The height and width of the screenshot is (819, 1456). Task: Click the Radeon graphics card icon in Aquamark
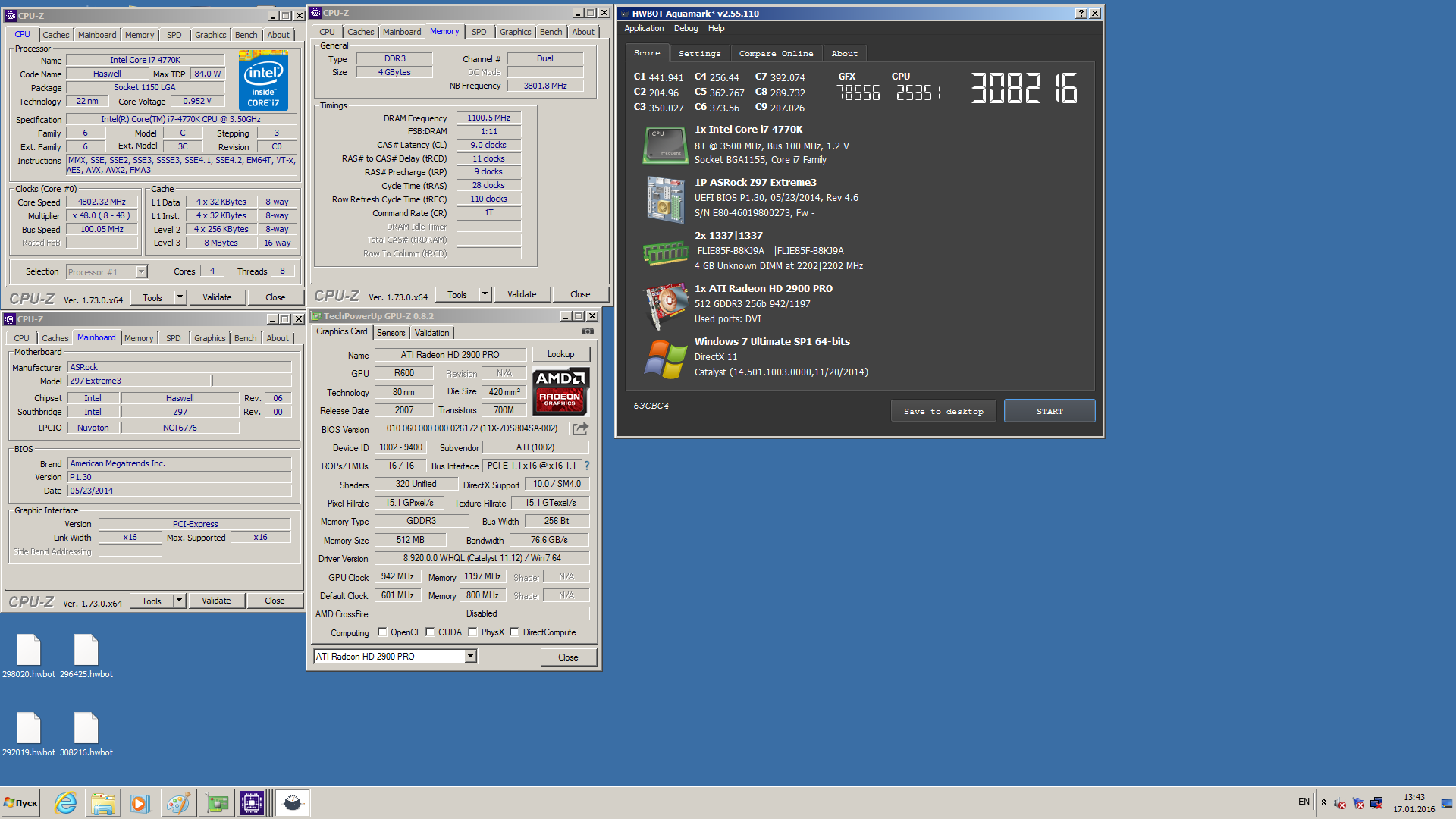click(x=665, y=305)
